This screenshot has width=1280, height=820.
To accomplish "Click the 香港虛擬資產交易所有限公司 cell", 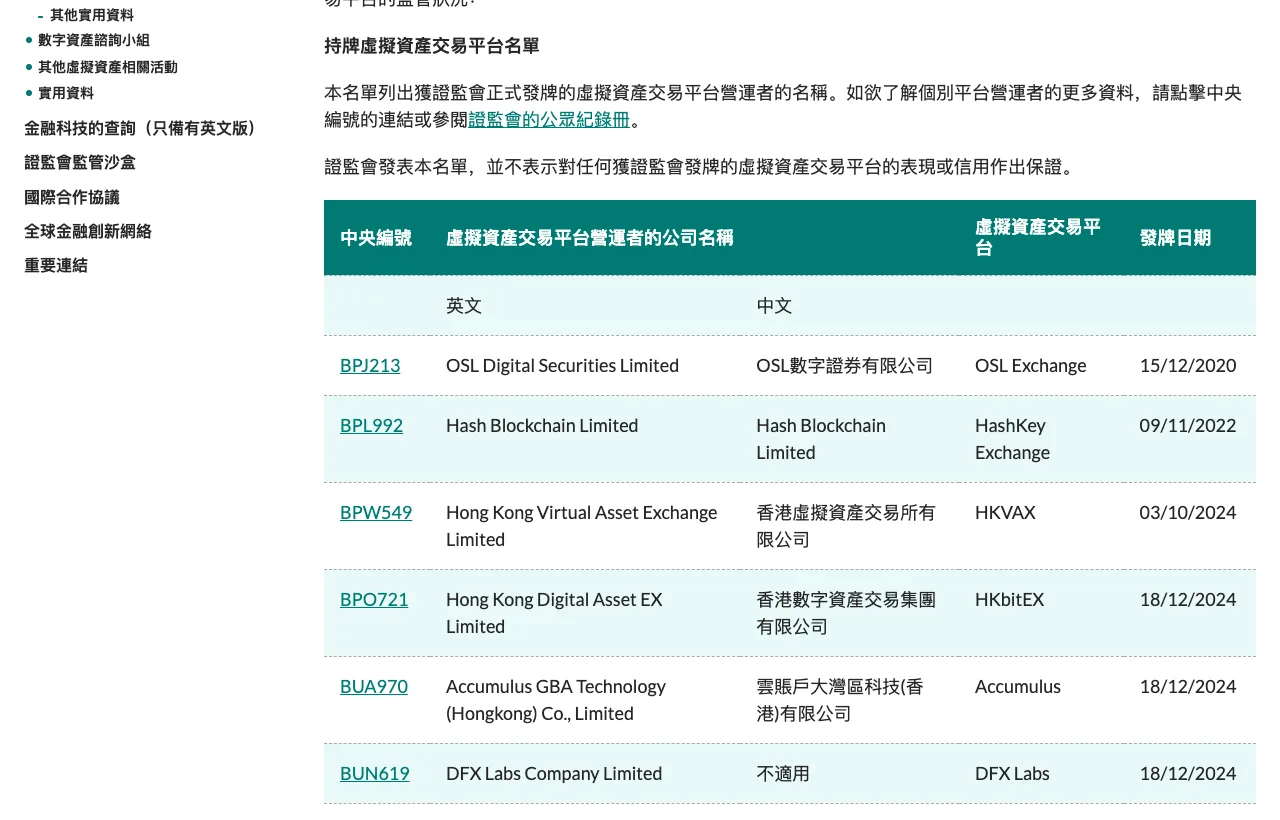I will point(846,526).
